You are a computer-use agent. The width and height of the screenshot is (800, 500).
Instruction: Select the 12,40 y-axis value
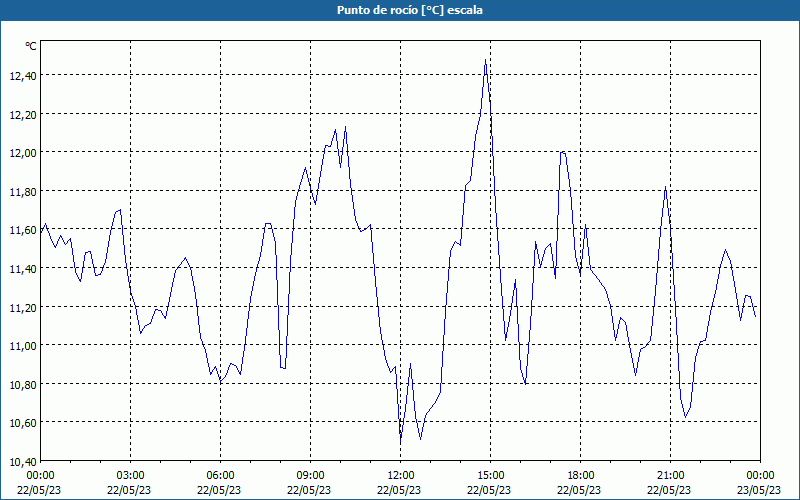pyautogui.click(x=23, y=76)
